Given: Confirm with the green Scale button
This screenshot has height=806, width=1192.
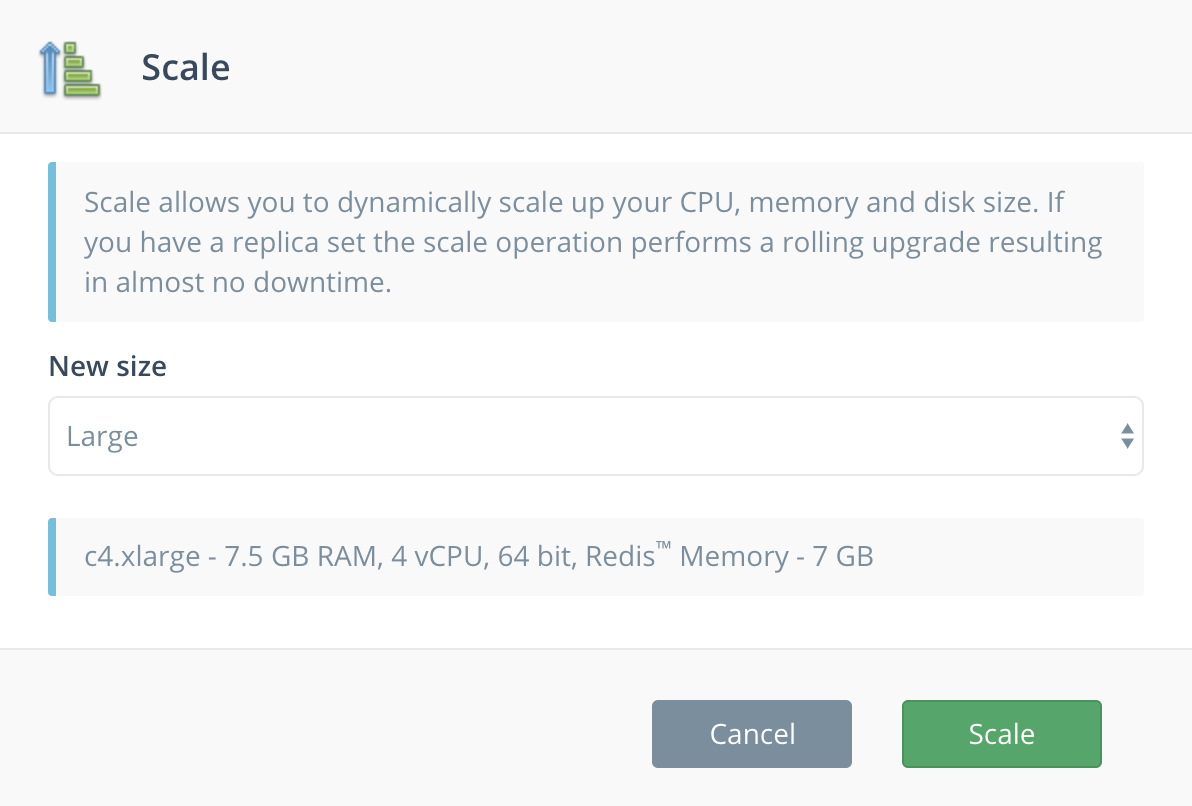Looking at the screenshot, I should tap(1001, 734).
